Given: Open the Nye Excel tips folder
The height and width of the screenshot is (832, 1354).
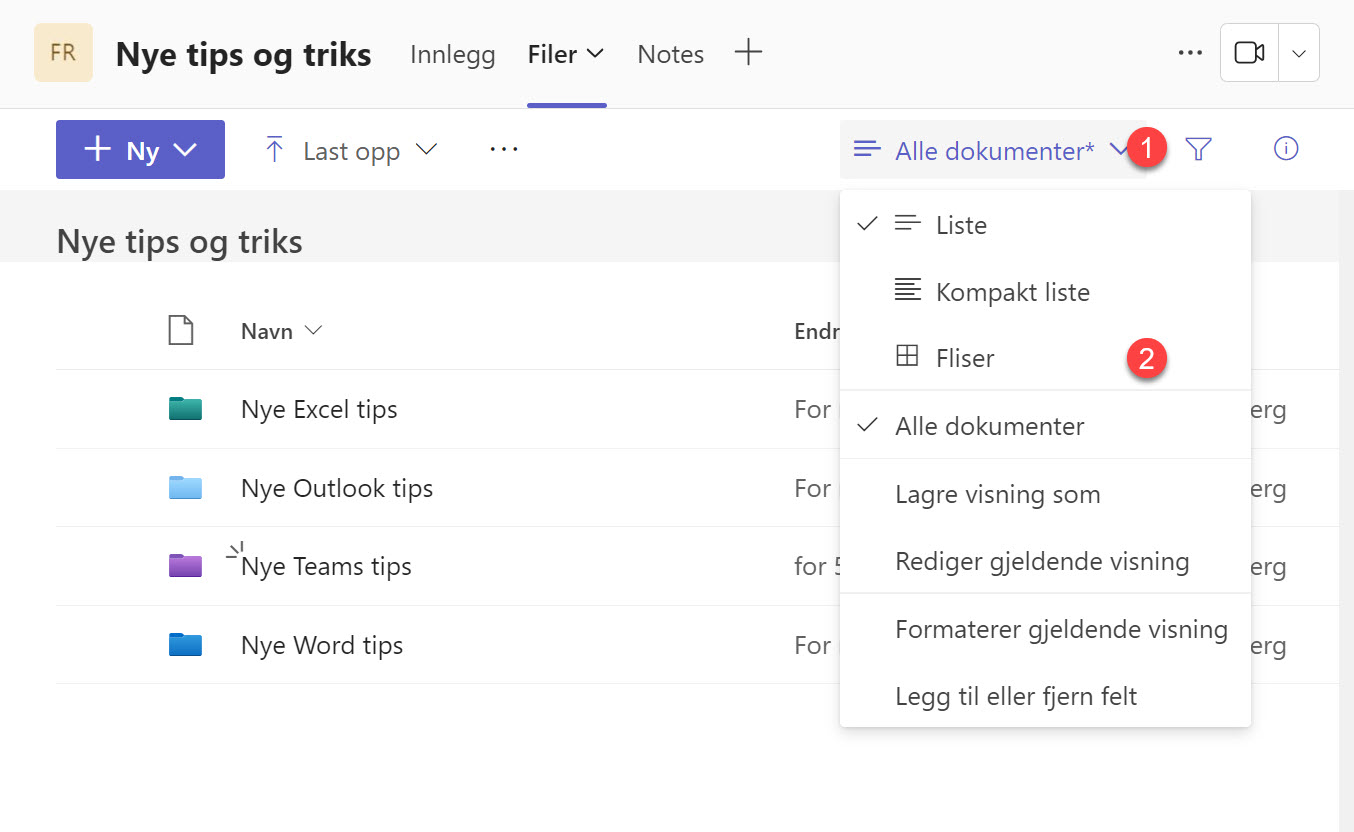Looking at the screenshot, I should coord(319,409).
